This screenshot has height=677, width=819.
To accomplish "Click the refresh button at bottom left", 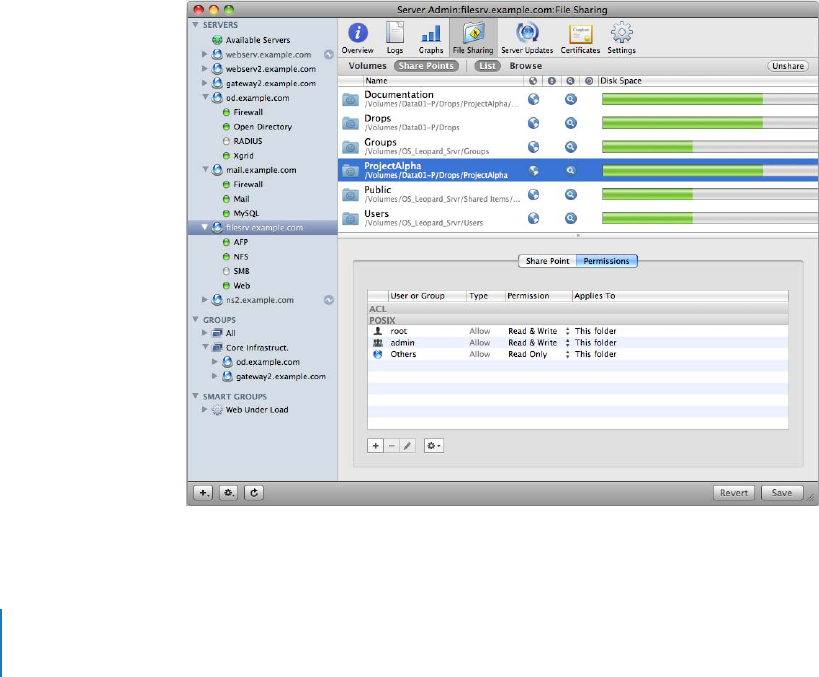I will (254, 493).
